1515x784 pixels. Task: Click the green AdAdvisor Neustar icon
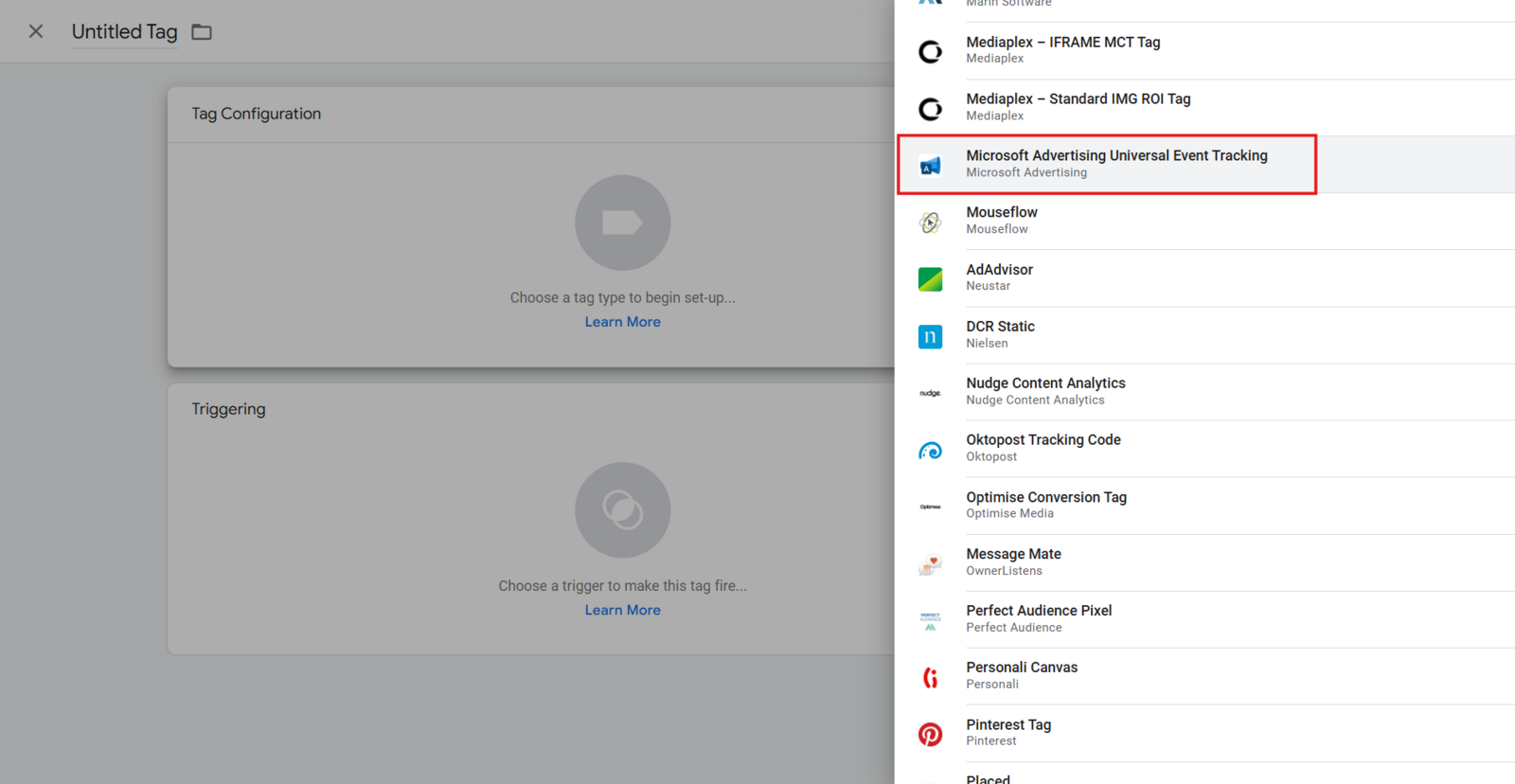pyautogui.click(x=930, y=279)
